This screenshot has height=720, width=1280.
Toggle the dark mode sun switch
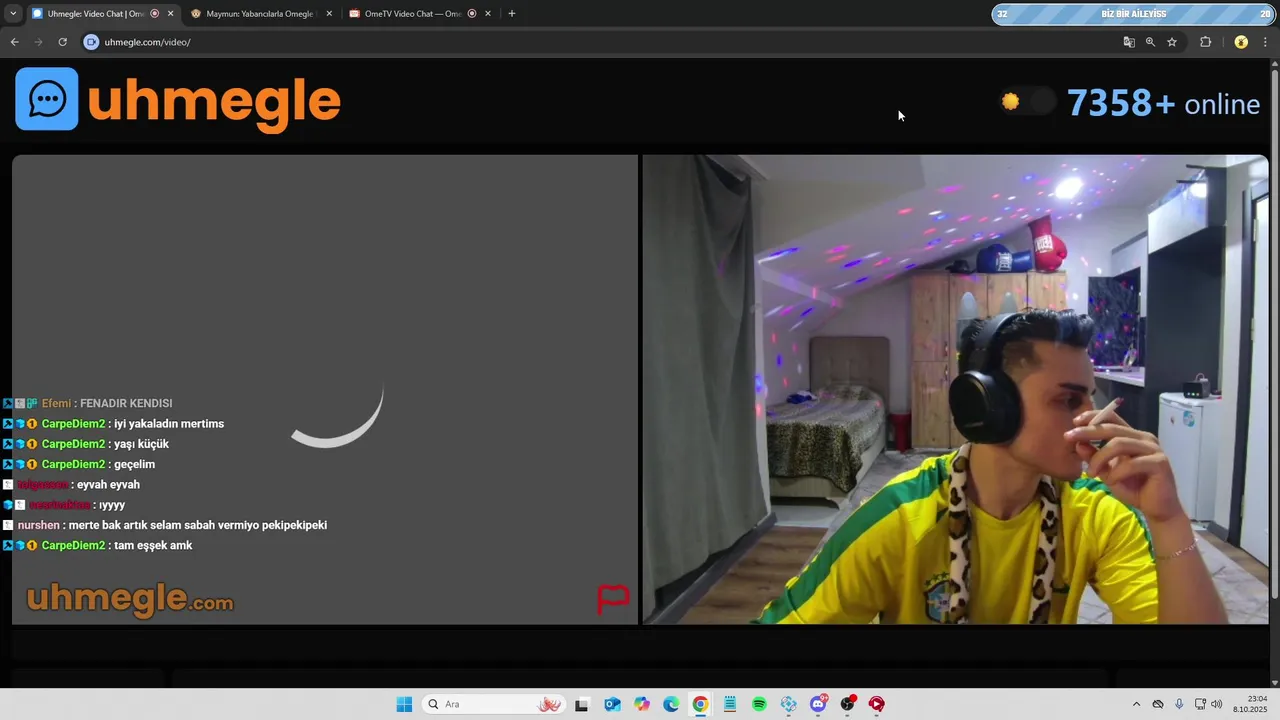pos(1027,101)
